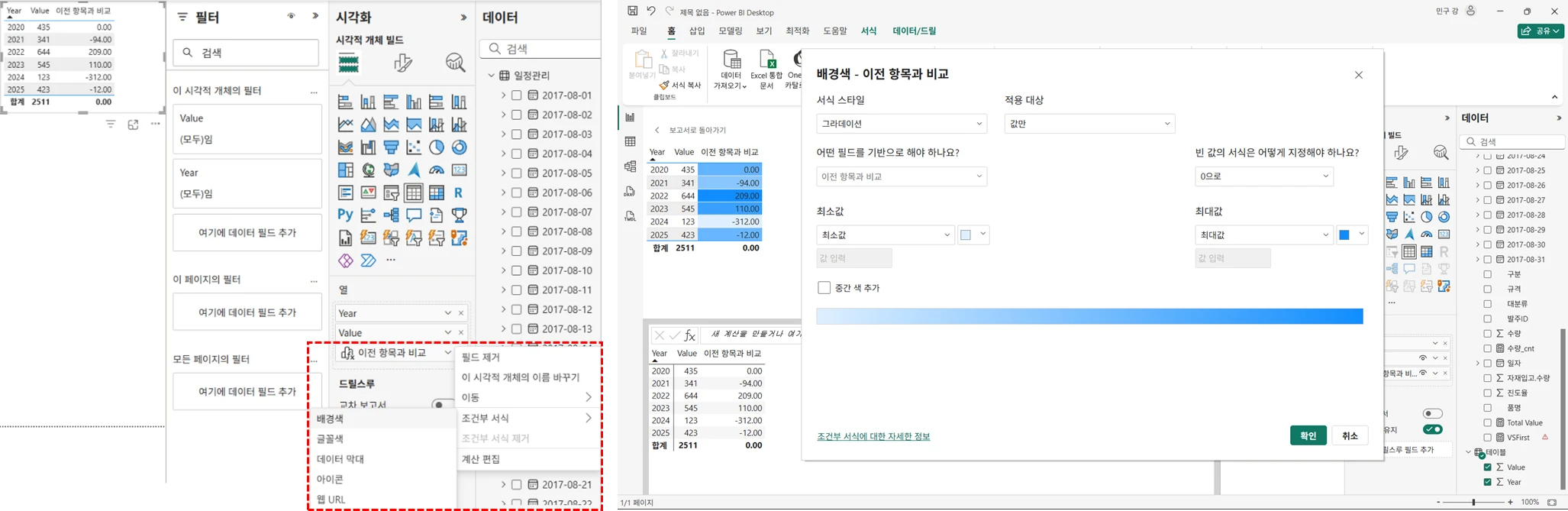Collapse the 일정관리 table tree
Screen dimensions: 1568x511
coord(492,76)
